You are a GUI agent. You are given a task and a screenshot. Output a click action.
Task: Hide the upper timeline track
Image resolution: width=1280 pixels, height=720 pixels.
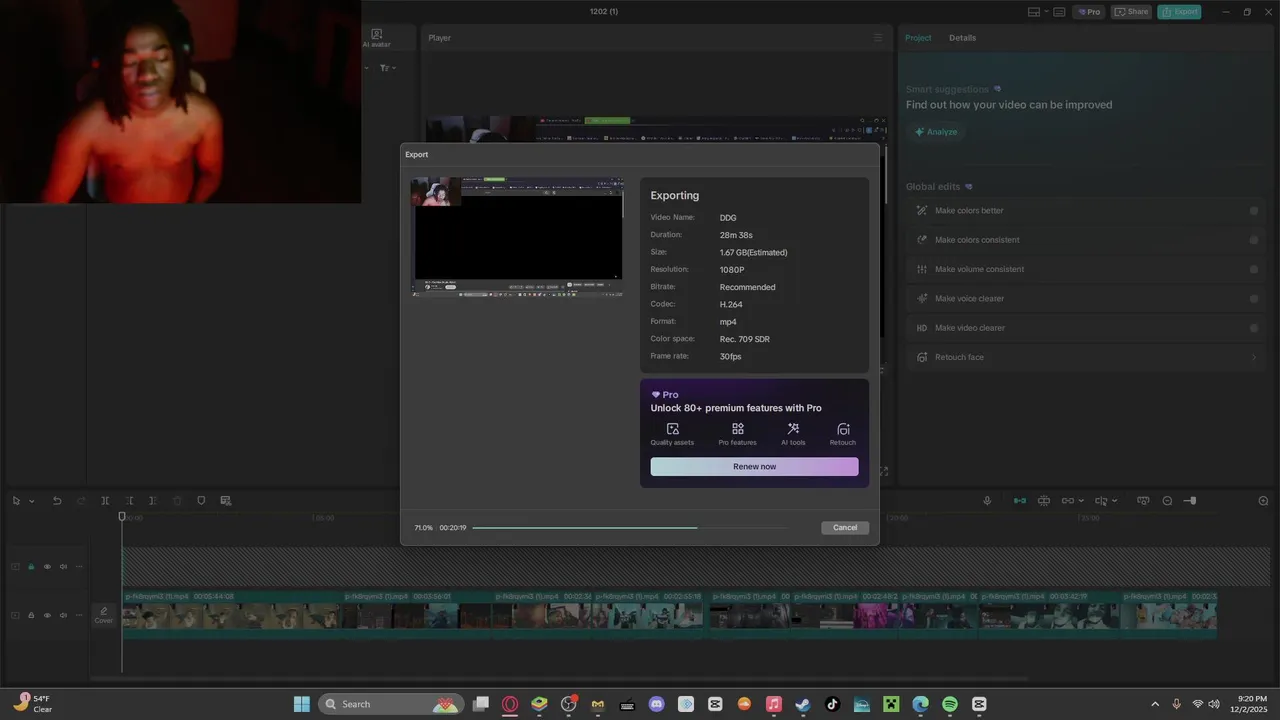47,567
